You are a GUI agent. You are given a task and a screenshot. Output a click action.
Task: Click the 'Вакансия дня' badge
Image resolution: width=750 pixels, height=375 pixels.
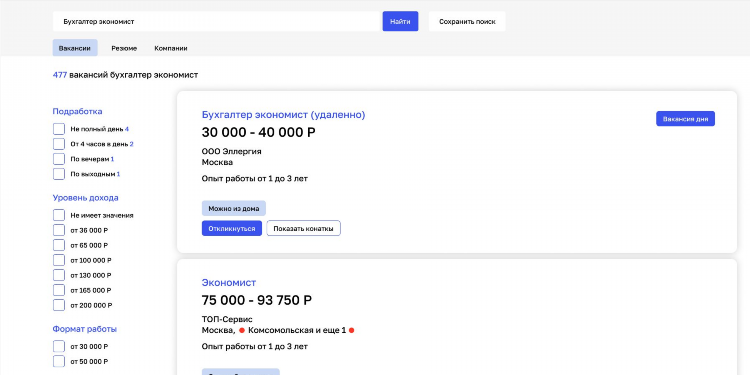[685, 119]
